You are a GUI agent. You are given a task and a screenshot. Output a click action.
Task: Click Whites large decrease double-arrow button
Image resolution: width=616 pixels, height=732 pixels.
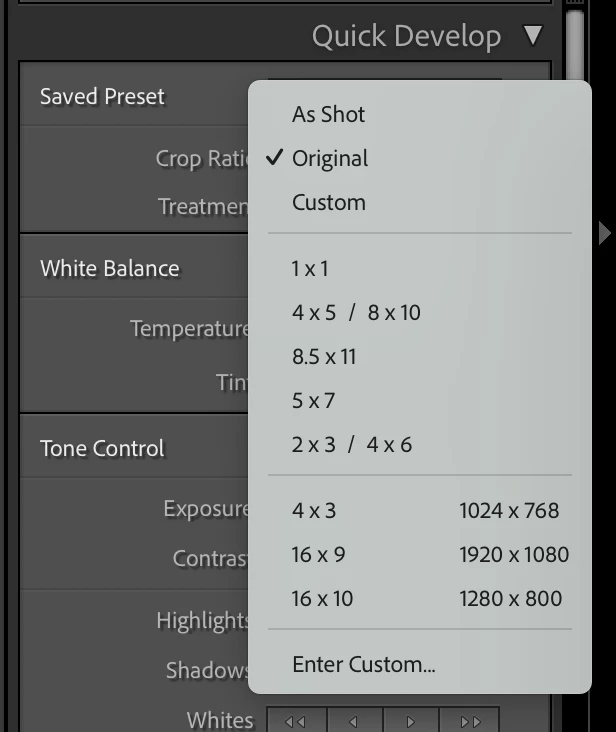point(295,721)
